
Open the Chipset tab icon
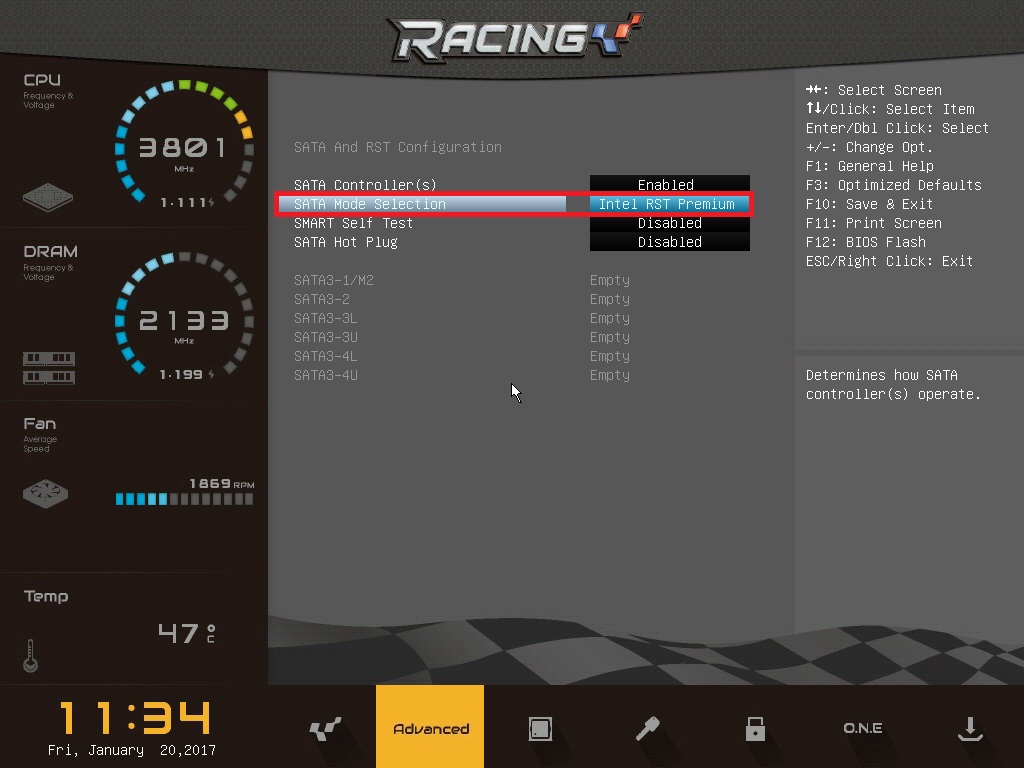coord(540,729)
